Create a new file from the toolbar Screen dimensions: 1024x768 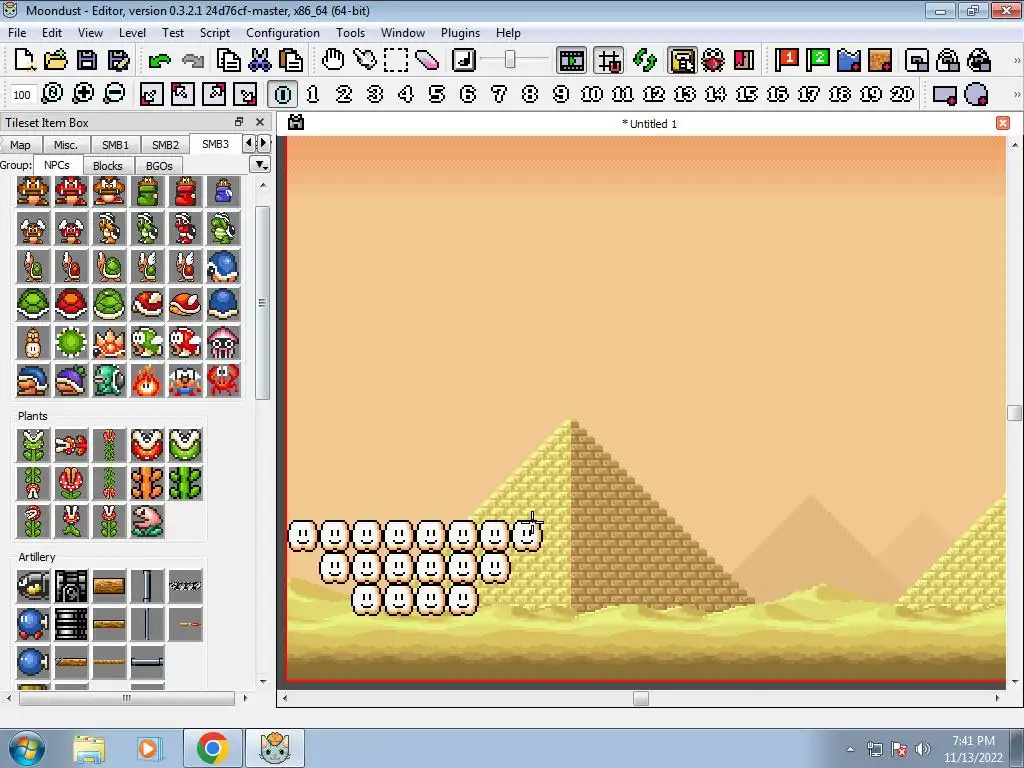point(24,60)
